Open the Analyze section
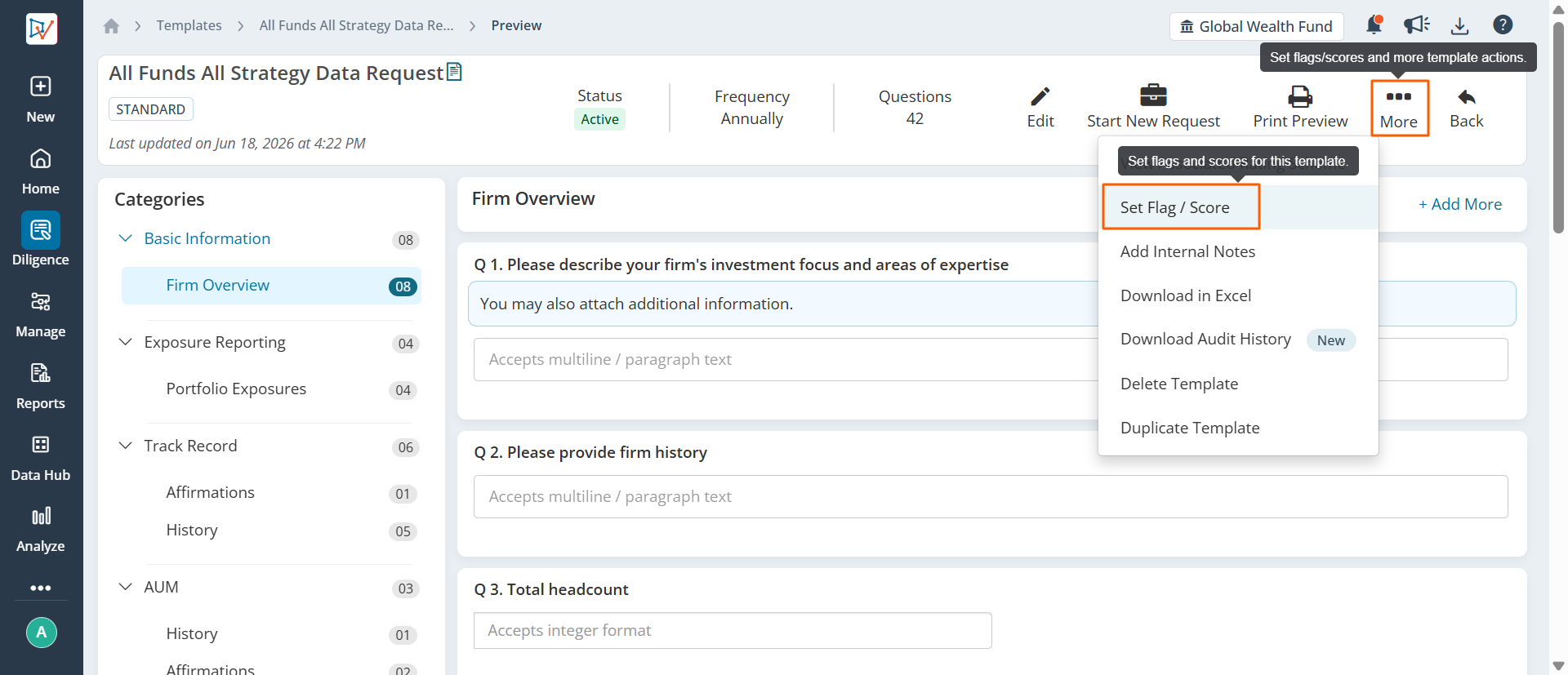The height and width of the screenshot is (675, 1568). (x=41, y=530)
